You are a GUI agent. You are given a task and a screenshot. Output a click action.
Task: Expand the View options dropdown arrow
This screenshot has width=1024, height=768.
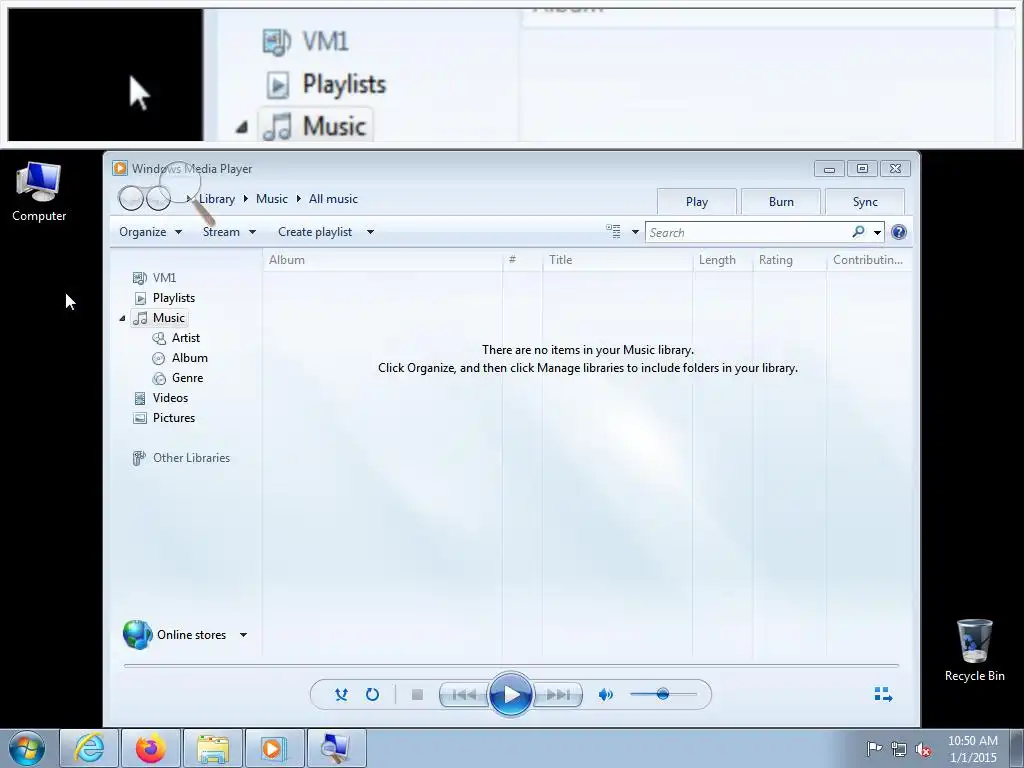[x=635, y=232]
